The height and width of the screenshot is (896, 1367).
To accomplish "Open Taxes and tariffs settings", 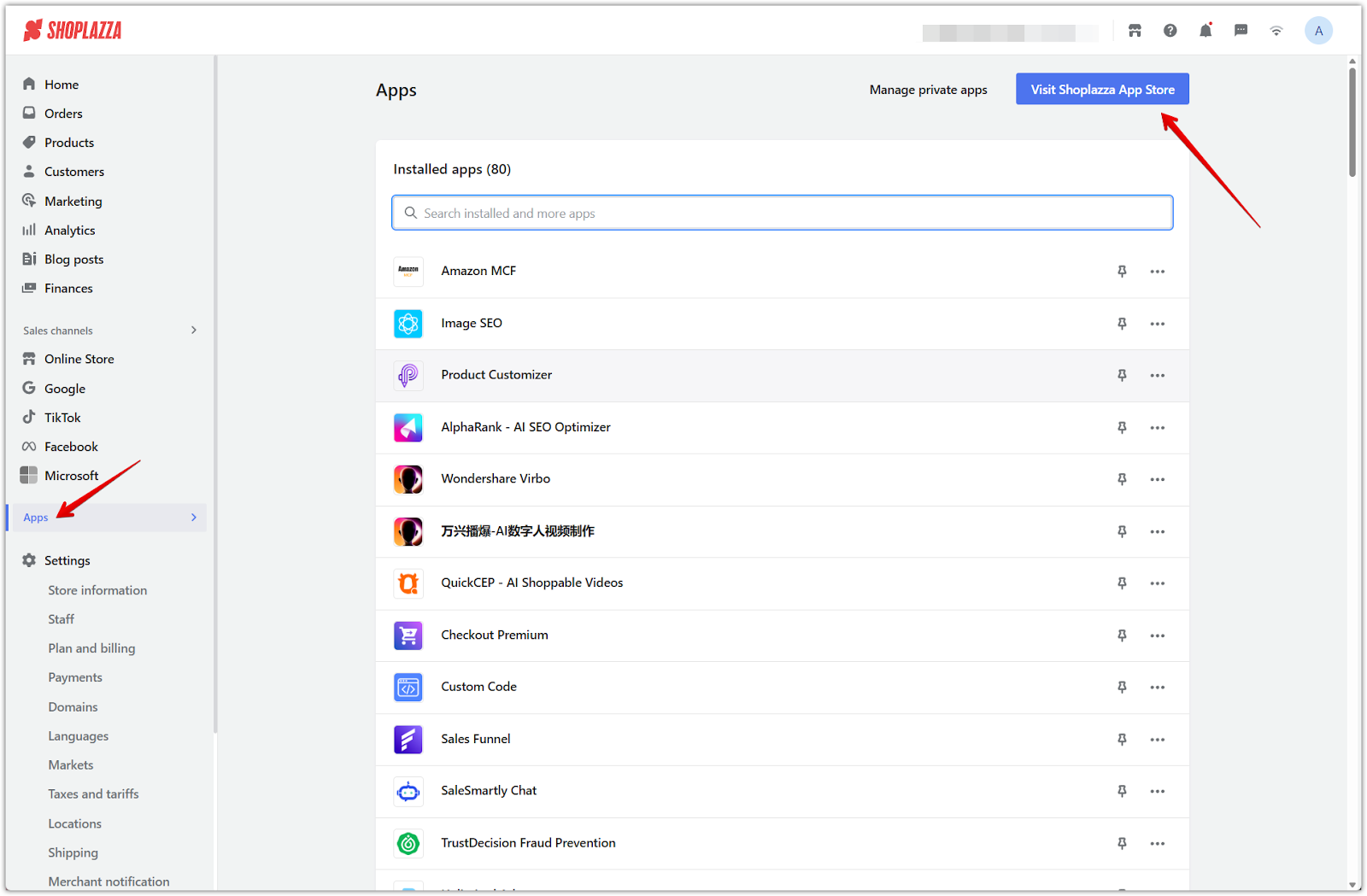I will coord(93,794).
